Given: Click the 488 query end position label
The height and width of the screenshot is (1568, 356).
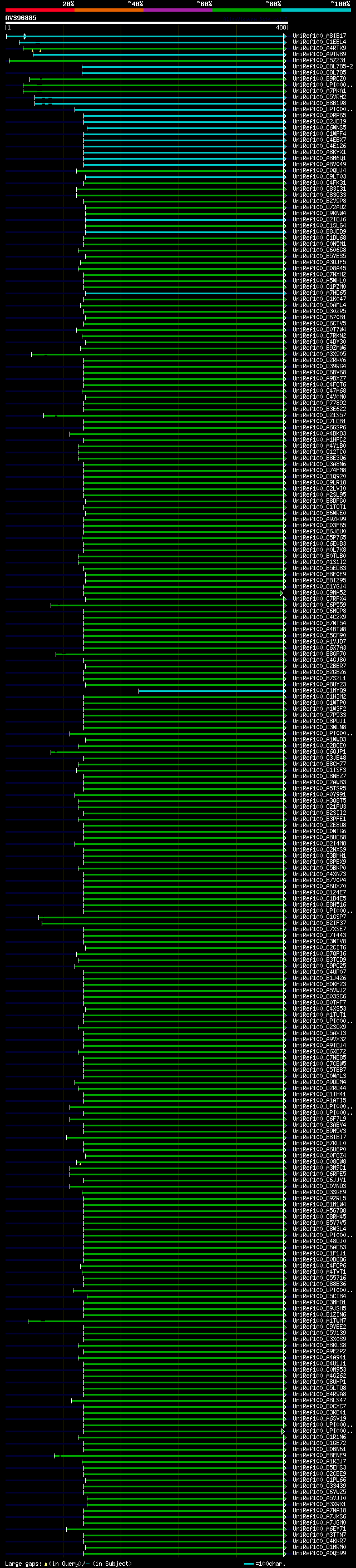Looking at the screenshot, I should click(x=280, y=27).
